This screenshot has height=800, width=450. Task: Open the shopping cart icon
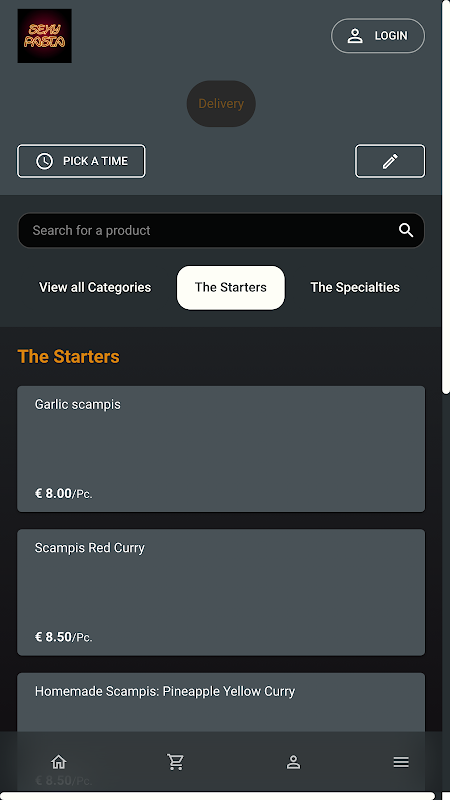(176, 762)
